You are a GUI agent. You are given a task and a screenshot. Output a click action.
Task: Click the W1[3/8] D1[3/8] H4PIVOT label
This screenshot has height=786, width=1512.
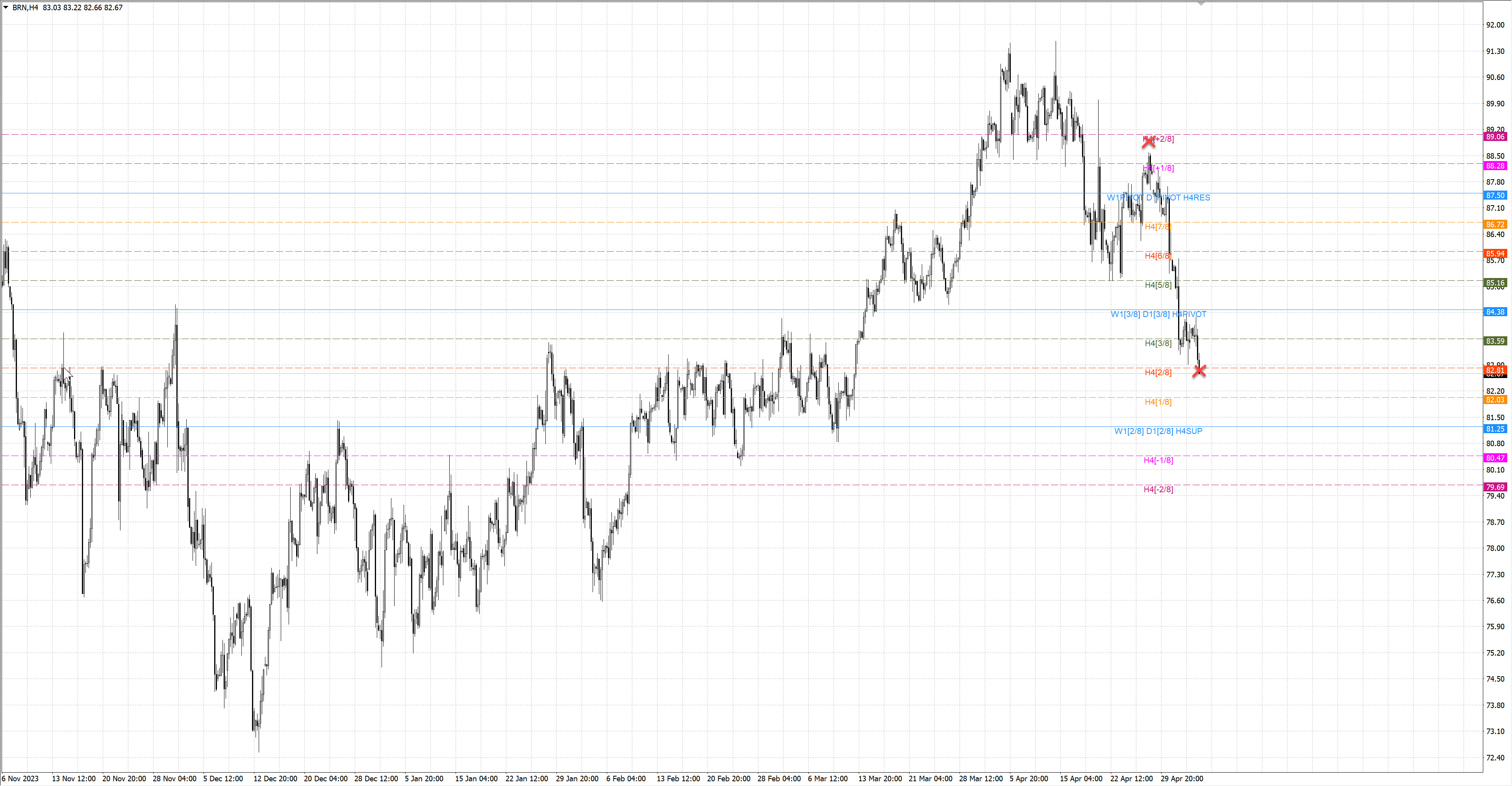click(x=1158, y=314)
